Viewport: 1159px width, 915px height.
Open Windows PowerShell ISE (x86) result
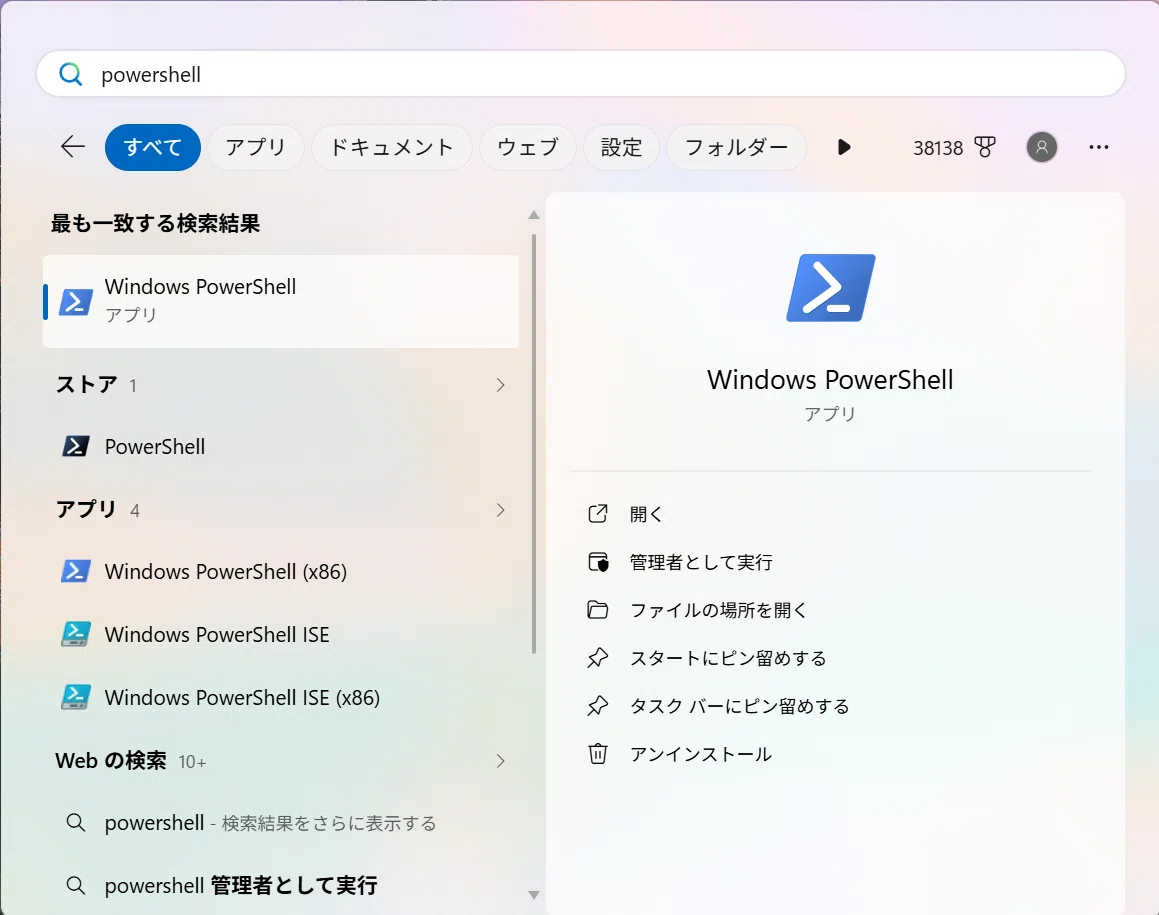(x=281, y=697)
